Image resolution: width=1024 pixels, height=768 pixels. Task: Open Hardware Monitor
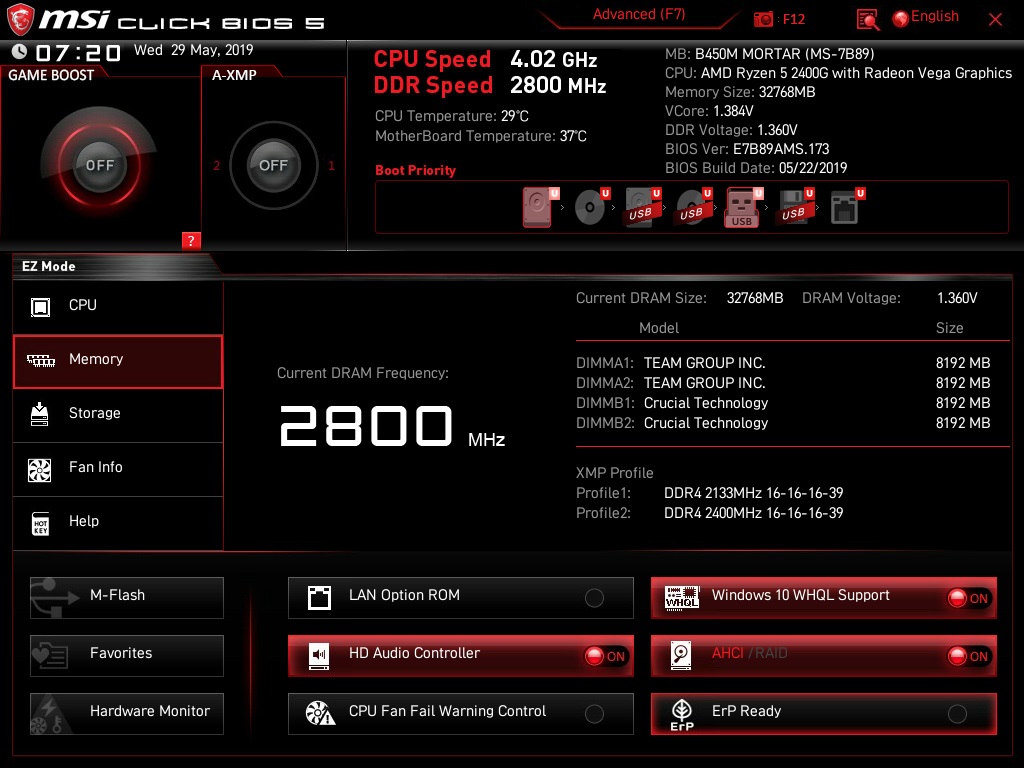coord(127,713)
